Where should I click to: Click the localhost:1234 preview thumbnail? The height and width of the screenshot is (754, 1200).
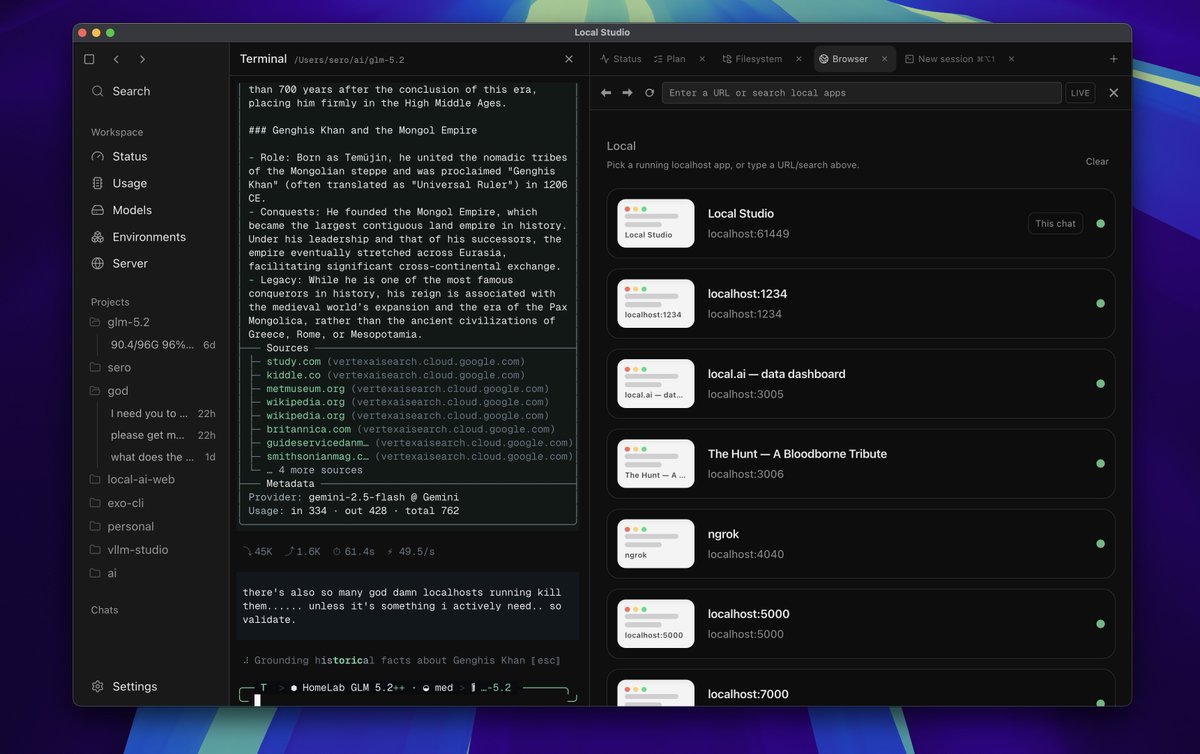tap(656, 304)
